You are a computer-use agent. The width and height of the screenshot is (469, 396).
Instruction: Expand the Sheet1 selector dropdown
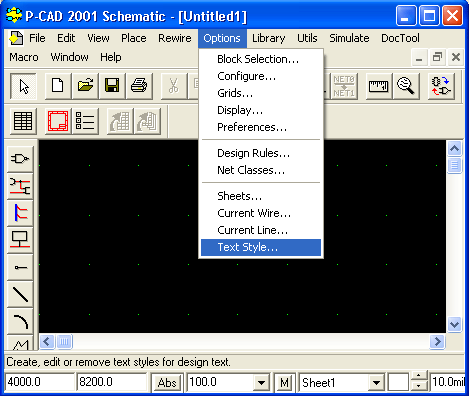pos(376,383)
